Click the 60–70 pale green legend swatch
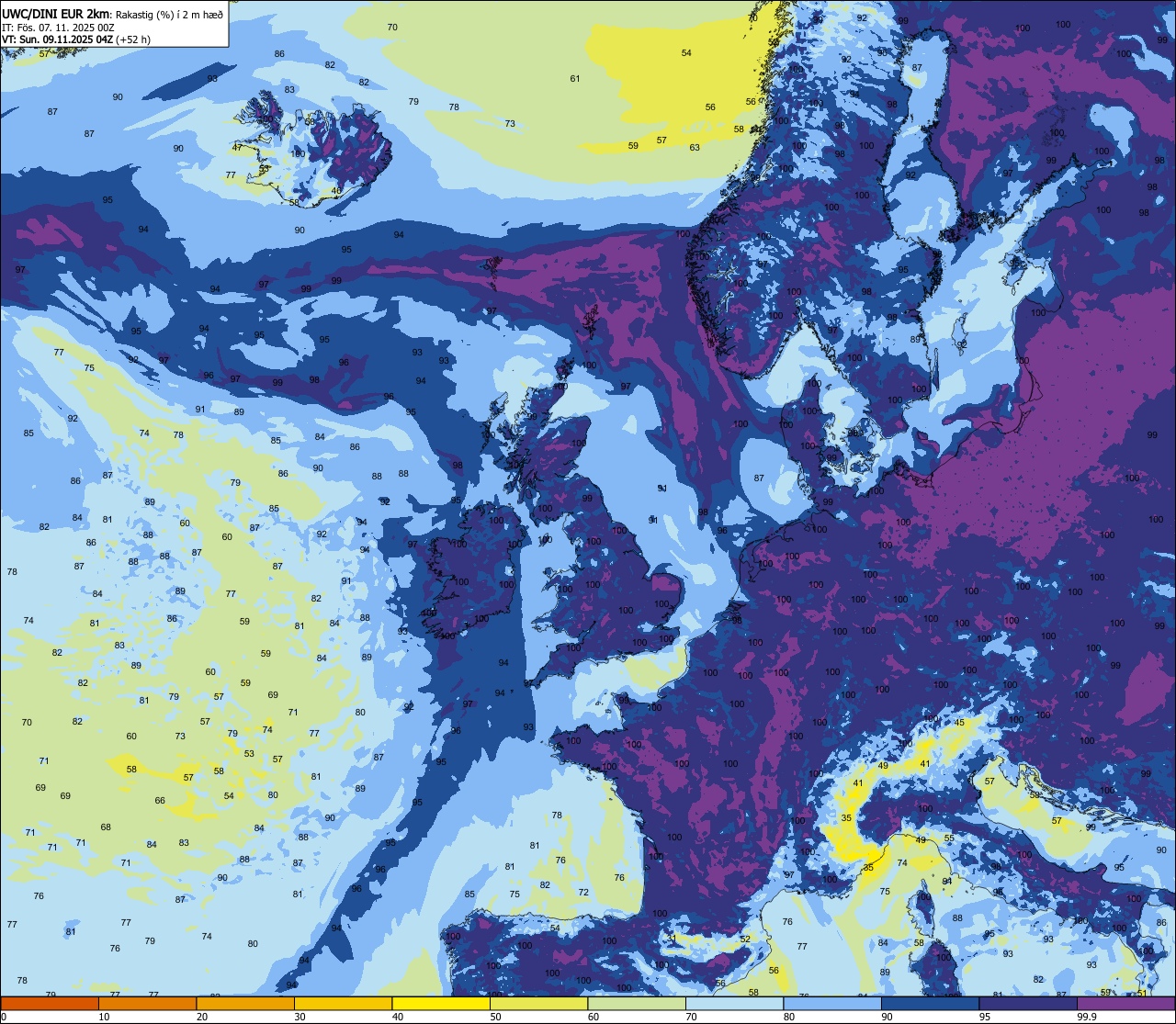 click(637, 1003)
